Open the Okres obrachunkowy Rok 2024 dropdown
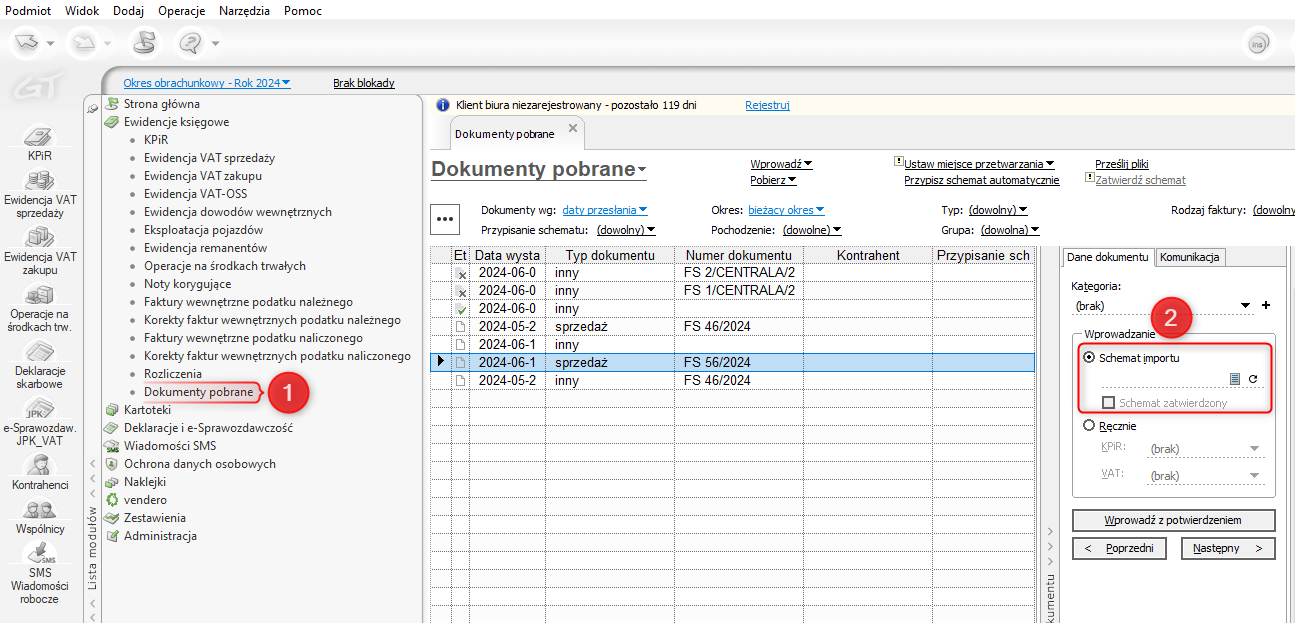Viewport: 1295px width, 623px height. [x=207, y=83]
